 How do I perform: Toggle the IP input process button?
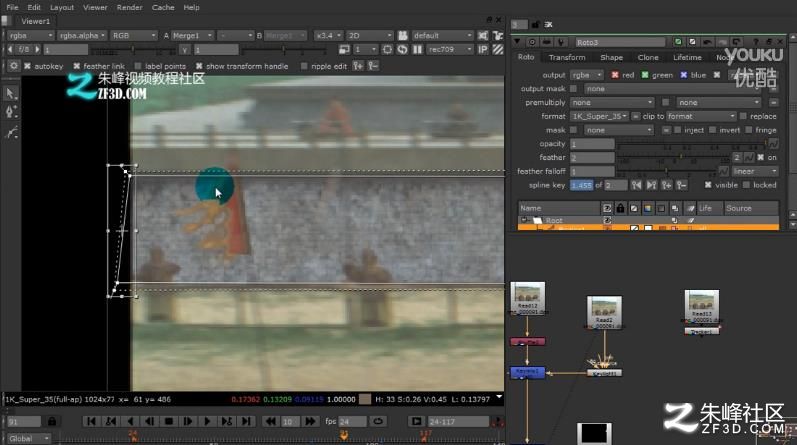pos(483,49)
